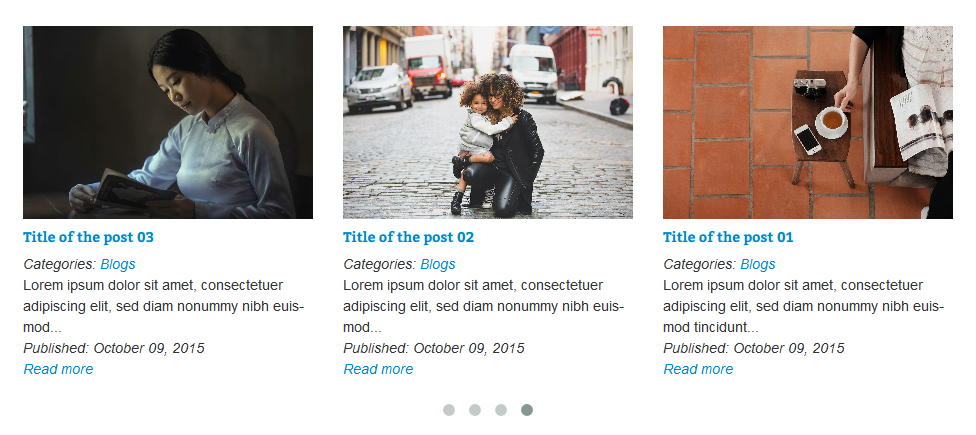Select the fourth active carousel dot
Screen dimensions: 976x435
tap(527, 410)
